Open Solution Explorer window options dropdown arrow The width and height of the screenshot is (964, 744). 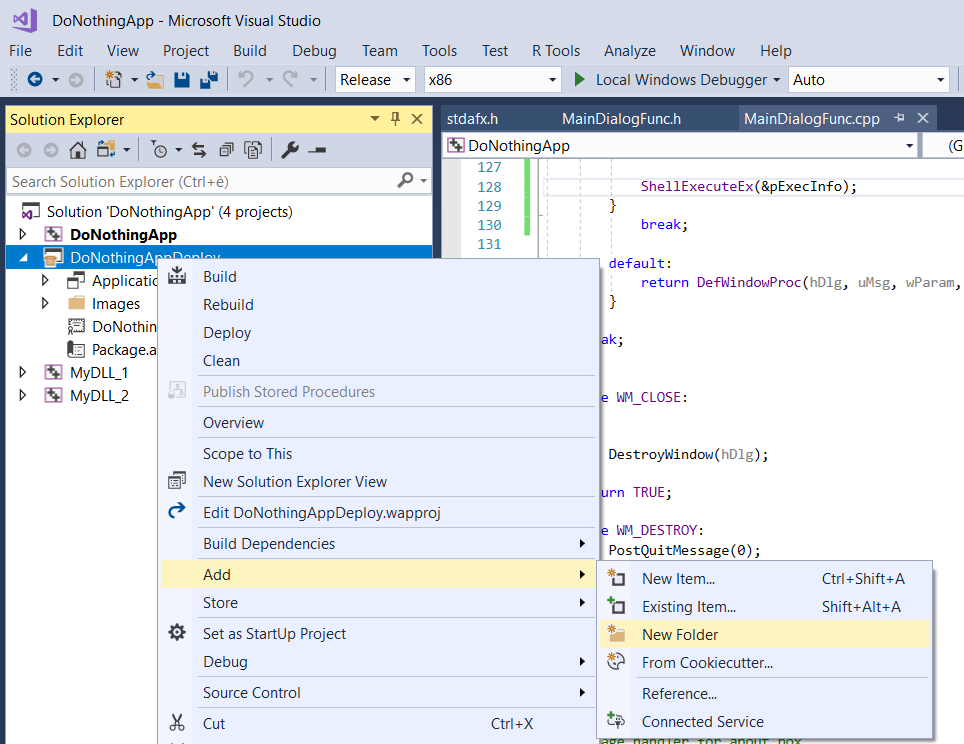pos(374,118)
